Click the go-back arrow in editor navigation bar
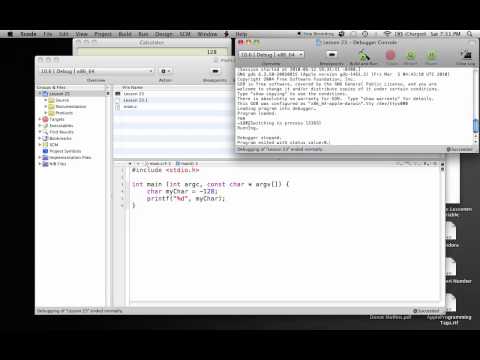The height and width of the screenshot is (360, 480). 130,163
